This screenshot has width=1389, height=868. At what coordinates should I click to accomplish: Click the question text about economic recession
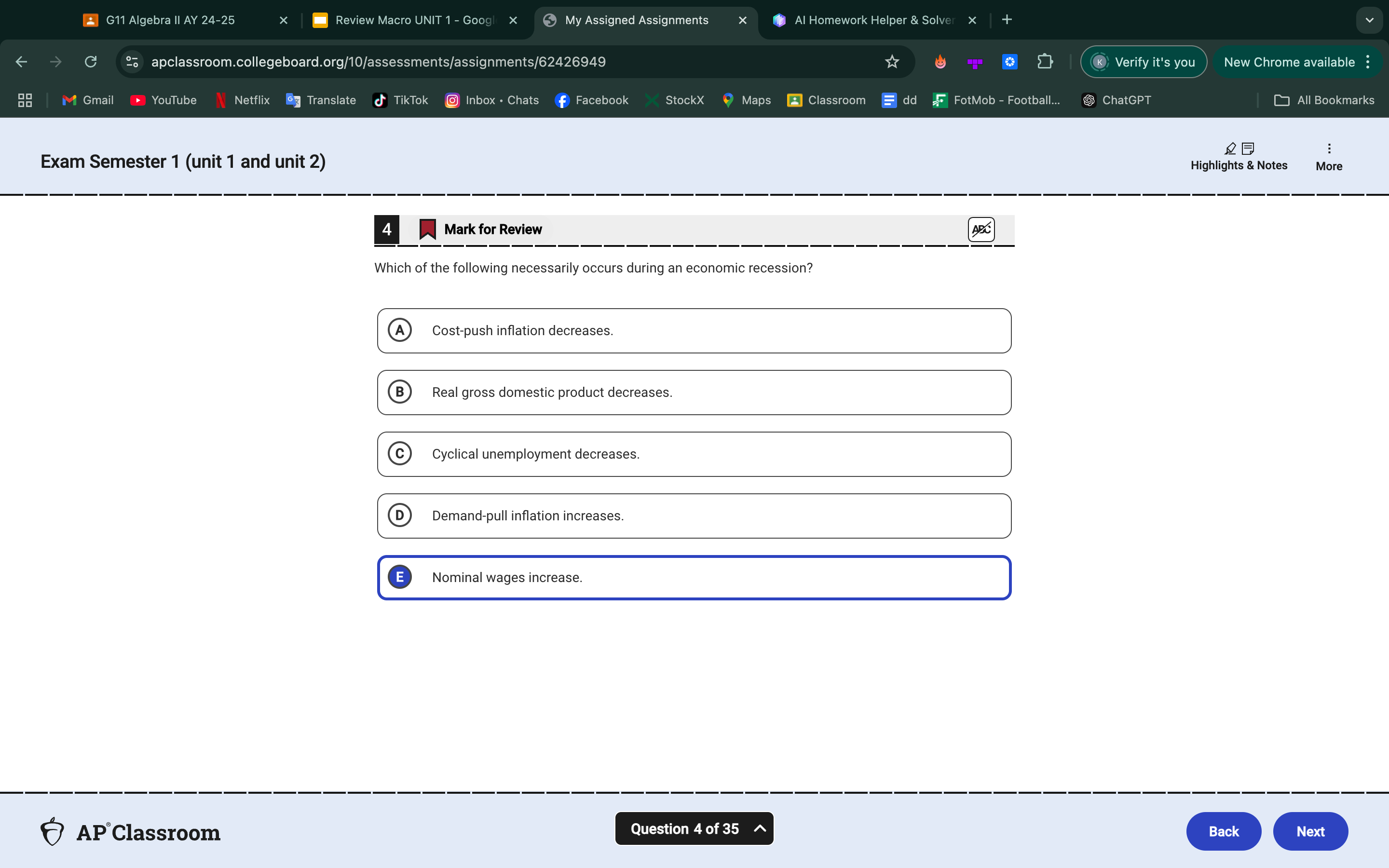(x=594, y=268)
